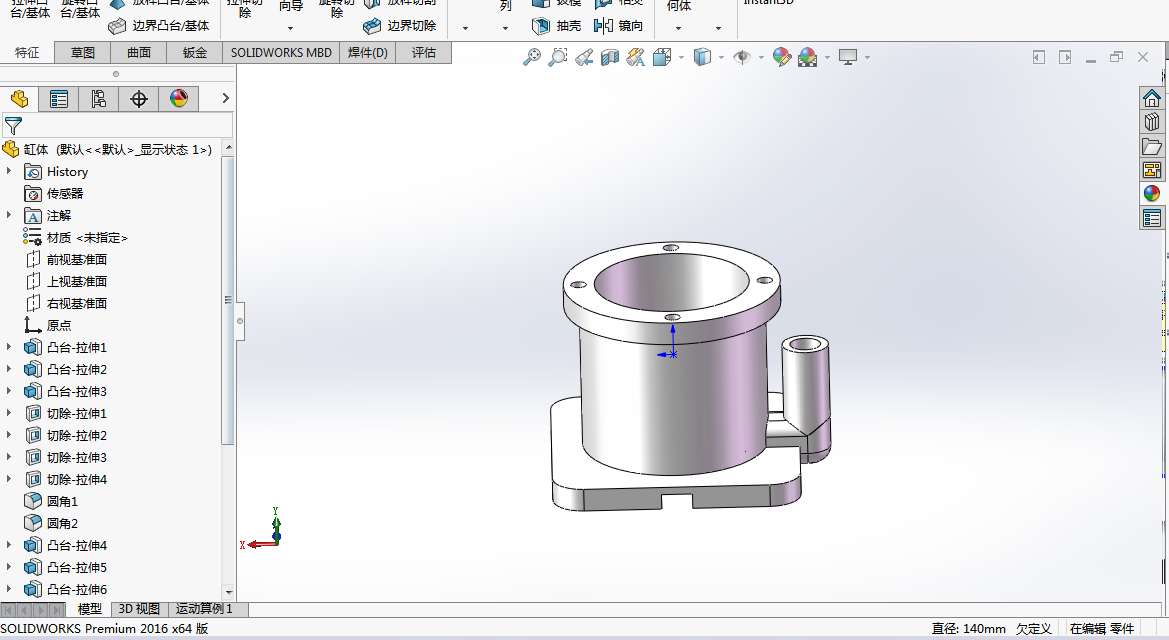Image resolution: width=1169 pixels, height=640 pixels.
Task: Switch to the SOLIDWORKS MBD tab
Action: pos(281,52)
